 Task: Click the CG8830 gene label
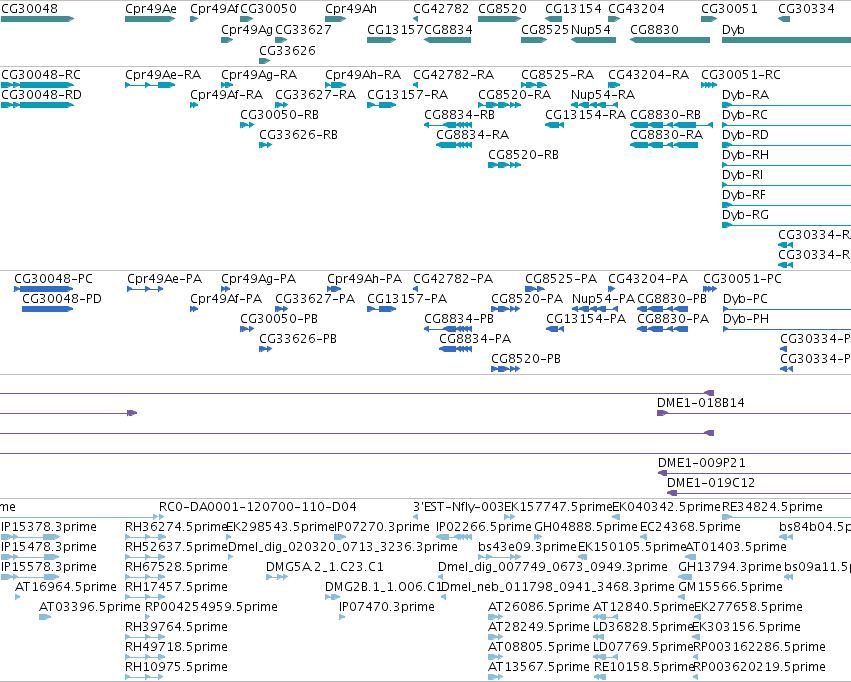click(x=654, y=30)
